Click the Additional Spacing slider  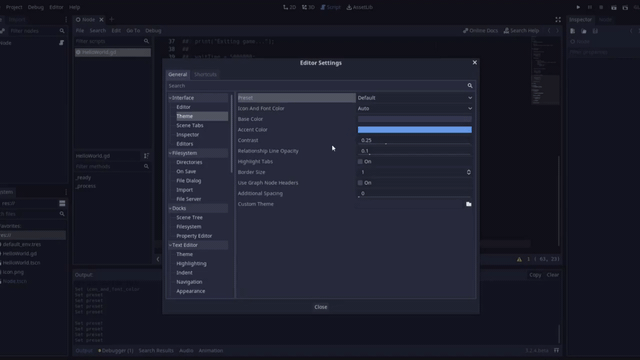coord(415,193)
